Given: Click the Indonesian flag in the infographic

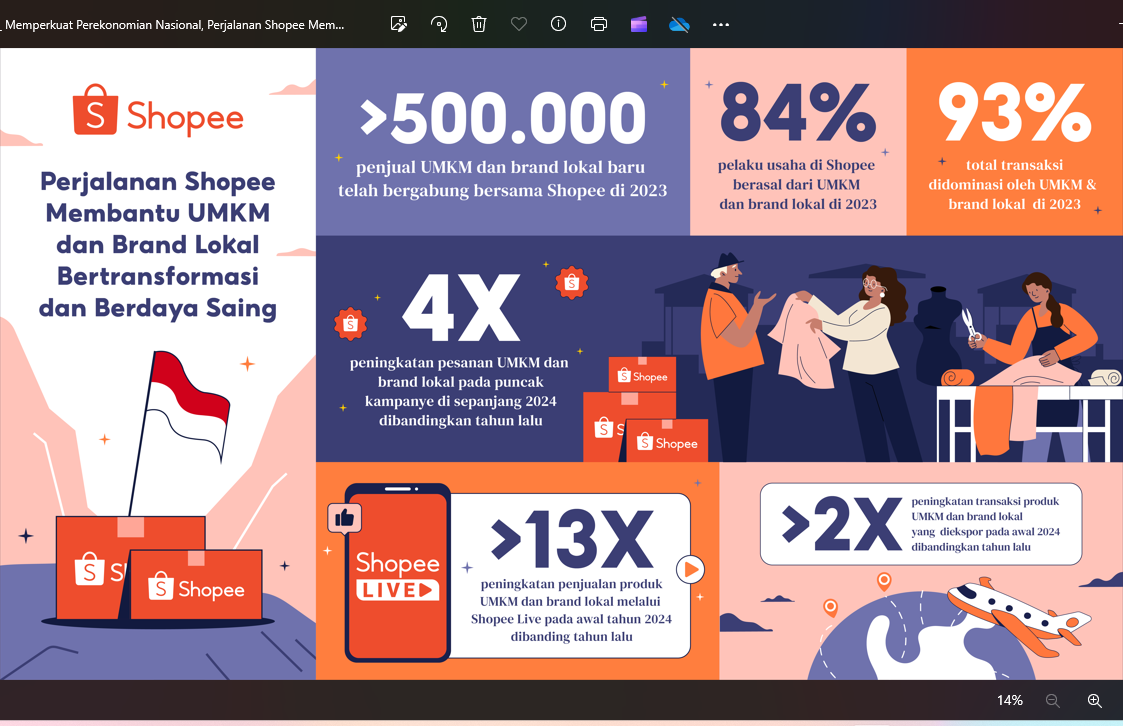Looking at the screenshot, I should point(188,405).
